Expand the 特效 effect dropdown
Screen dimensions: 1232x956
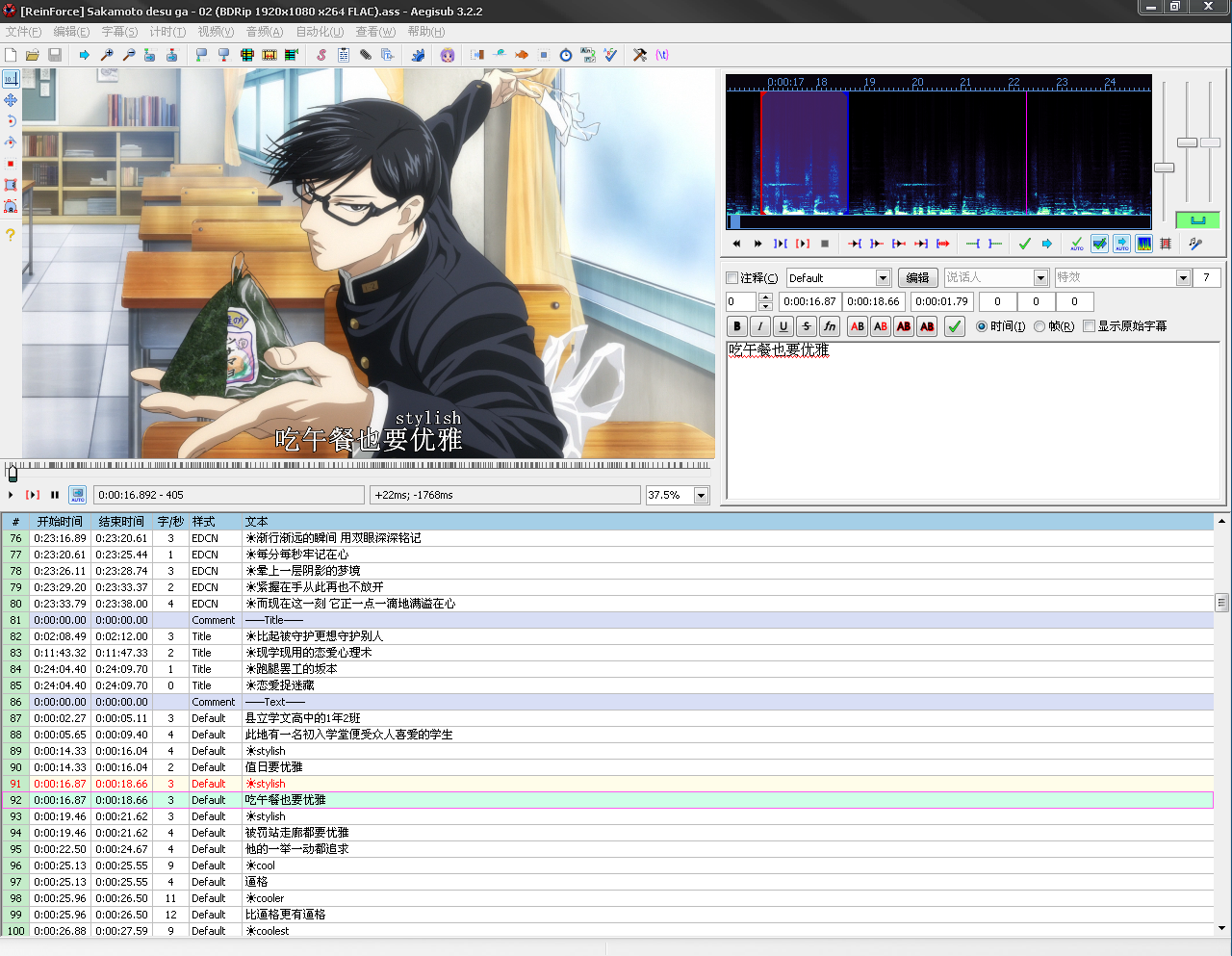[1184, 278]
